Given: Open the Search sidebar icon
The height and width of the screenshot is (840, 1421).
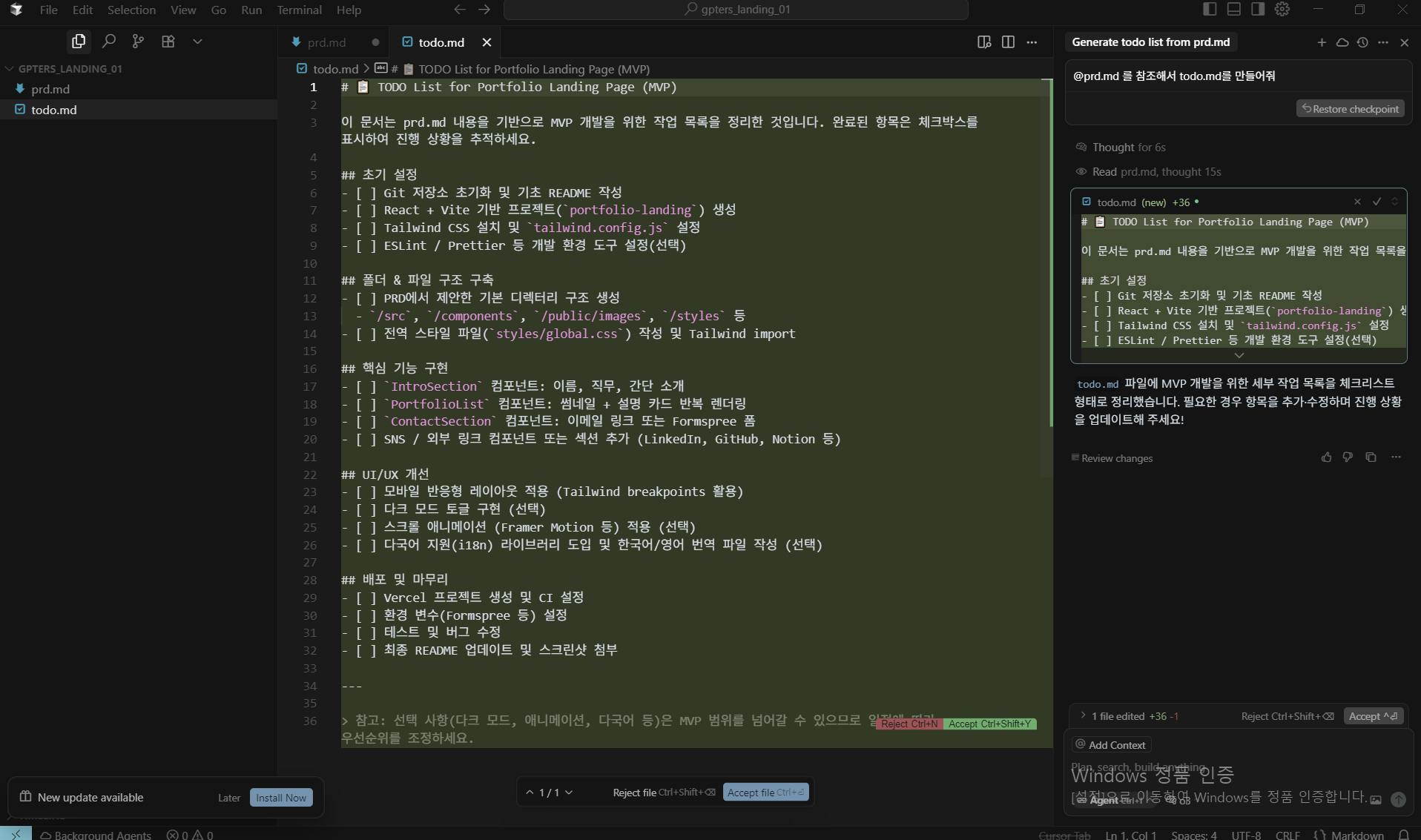Looking at the screenshot, I should coord(109,42).
